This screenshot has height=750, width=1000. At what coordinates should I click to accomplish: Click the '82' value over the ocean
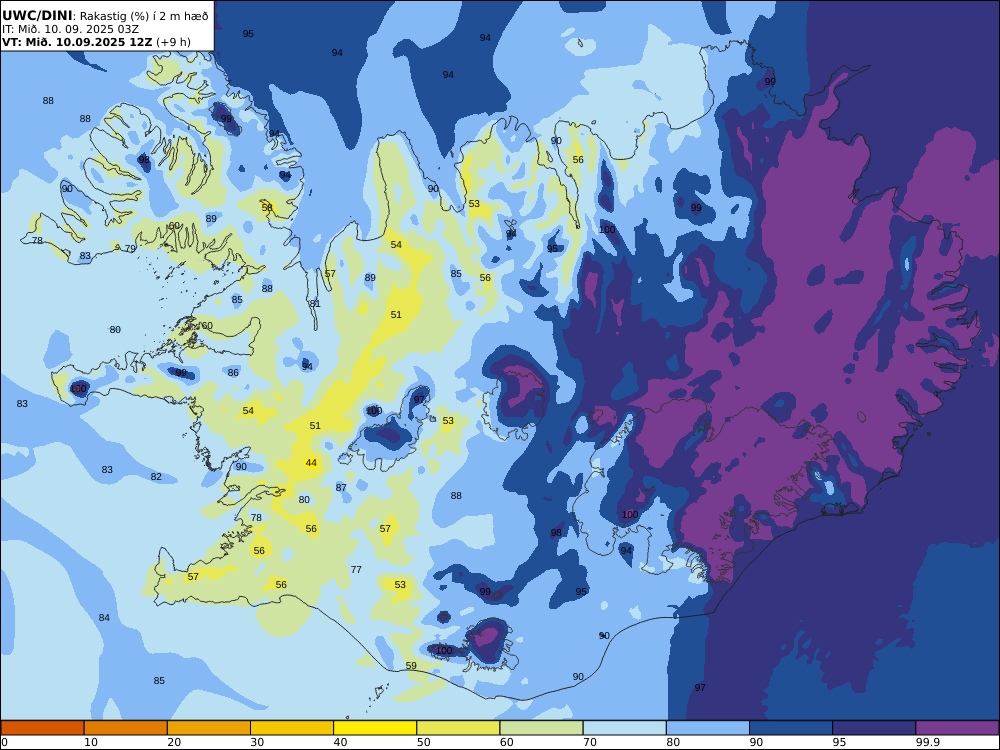click(156, 477)
